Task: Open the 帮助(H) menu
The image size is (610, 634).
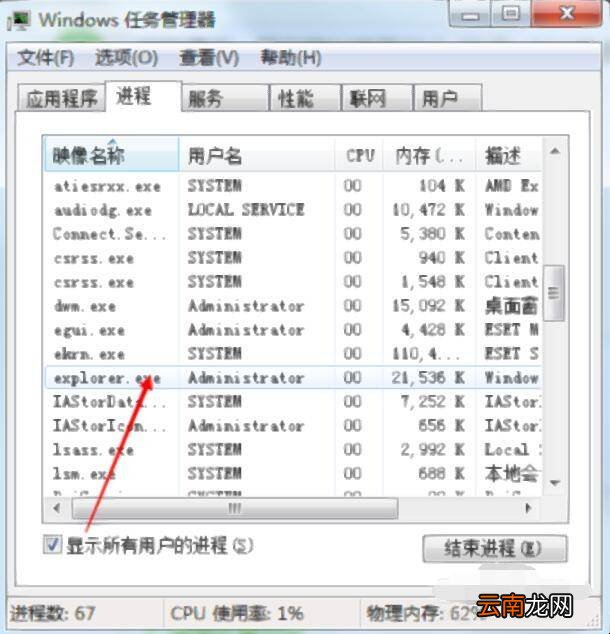Action: [291, 58]
